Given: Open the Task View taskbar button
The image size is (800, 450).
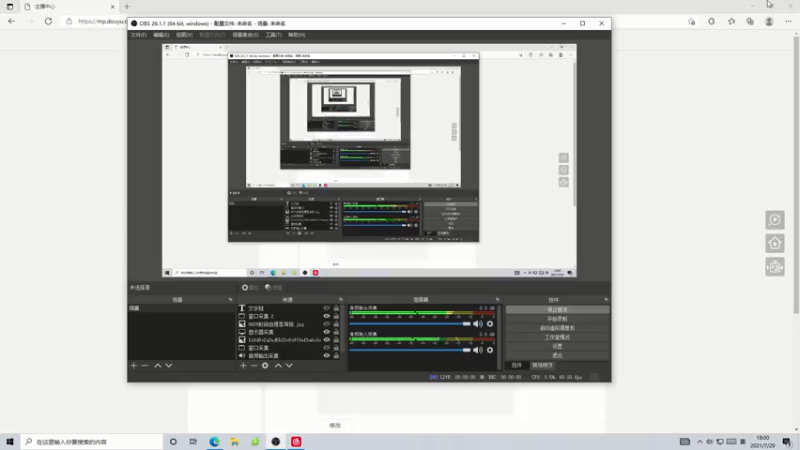Looking at the screenshot, I should click(193, 442).
